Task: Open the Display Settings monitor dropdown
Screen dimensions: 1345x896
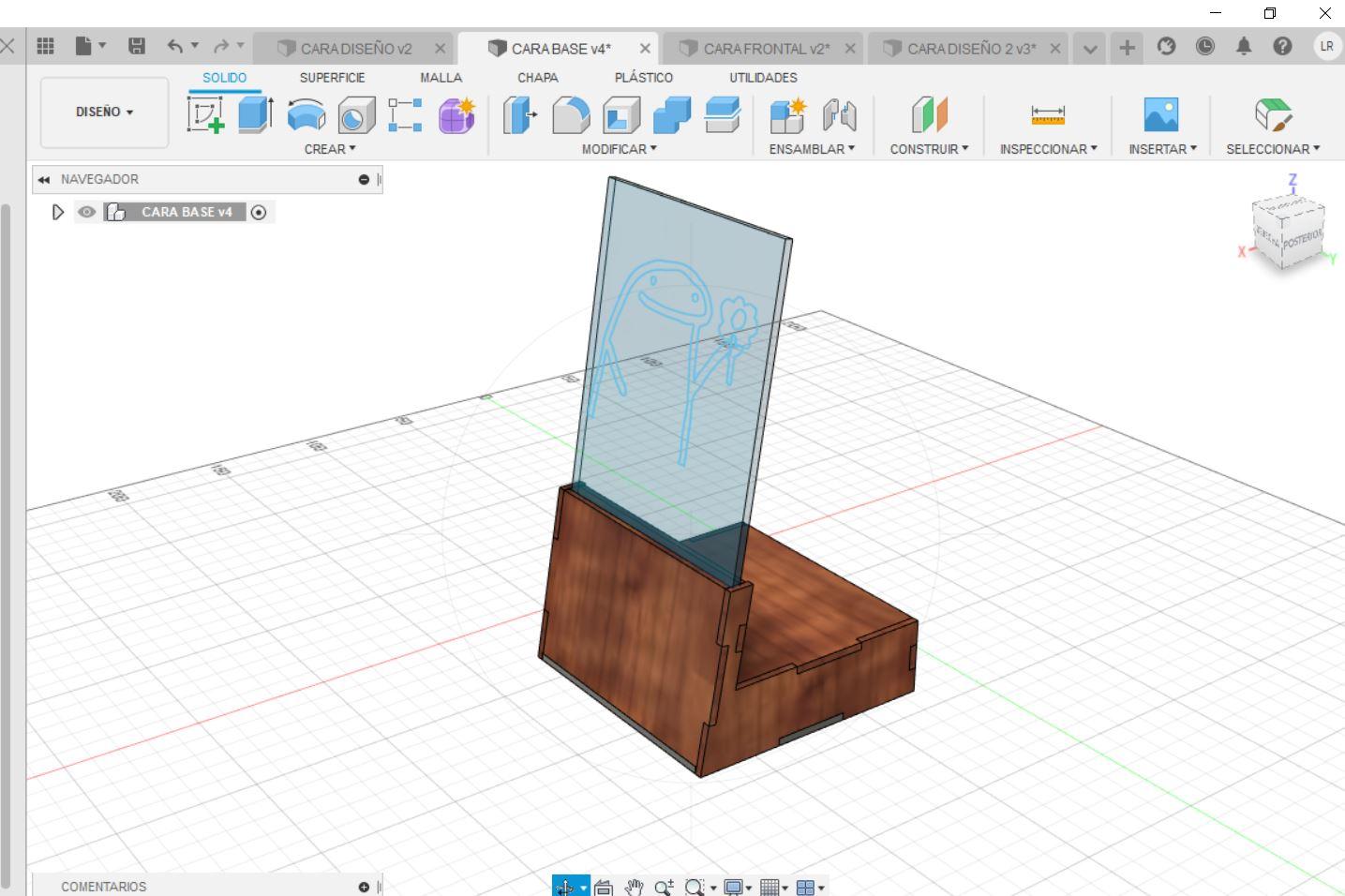Action: click(738, 887)
